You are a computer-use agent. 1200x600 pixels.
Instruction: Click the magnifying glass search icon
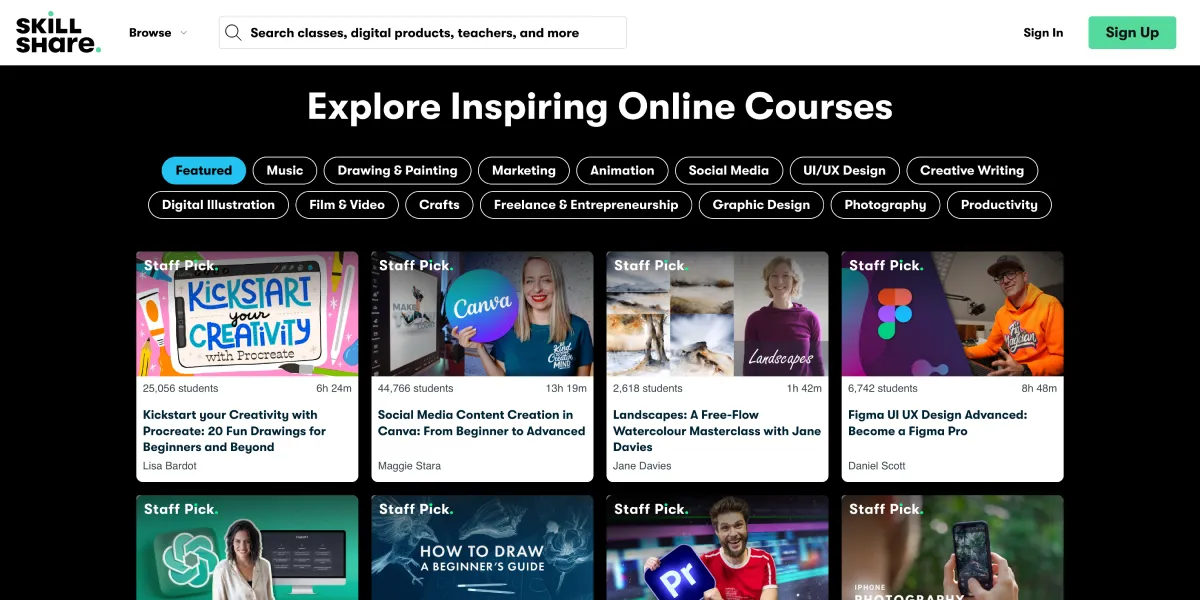coord(233,33)
